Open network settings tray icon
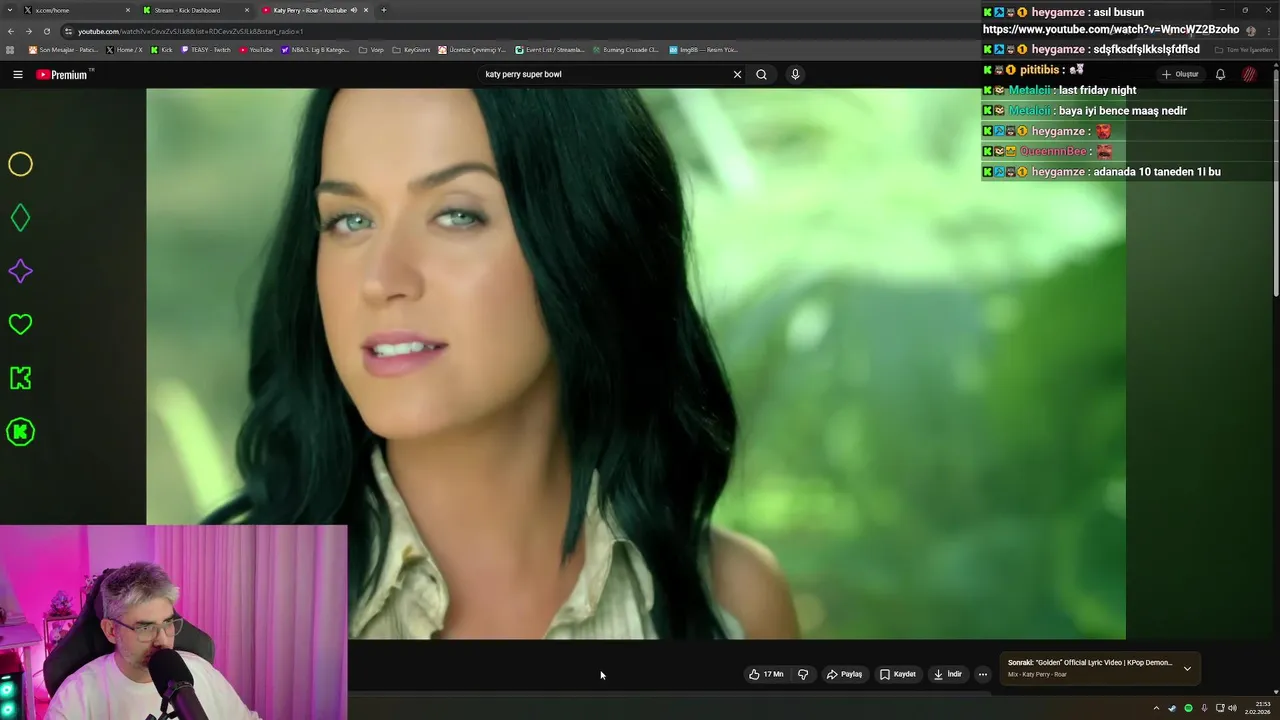 [1220, 708]
